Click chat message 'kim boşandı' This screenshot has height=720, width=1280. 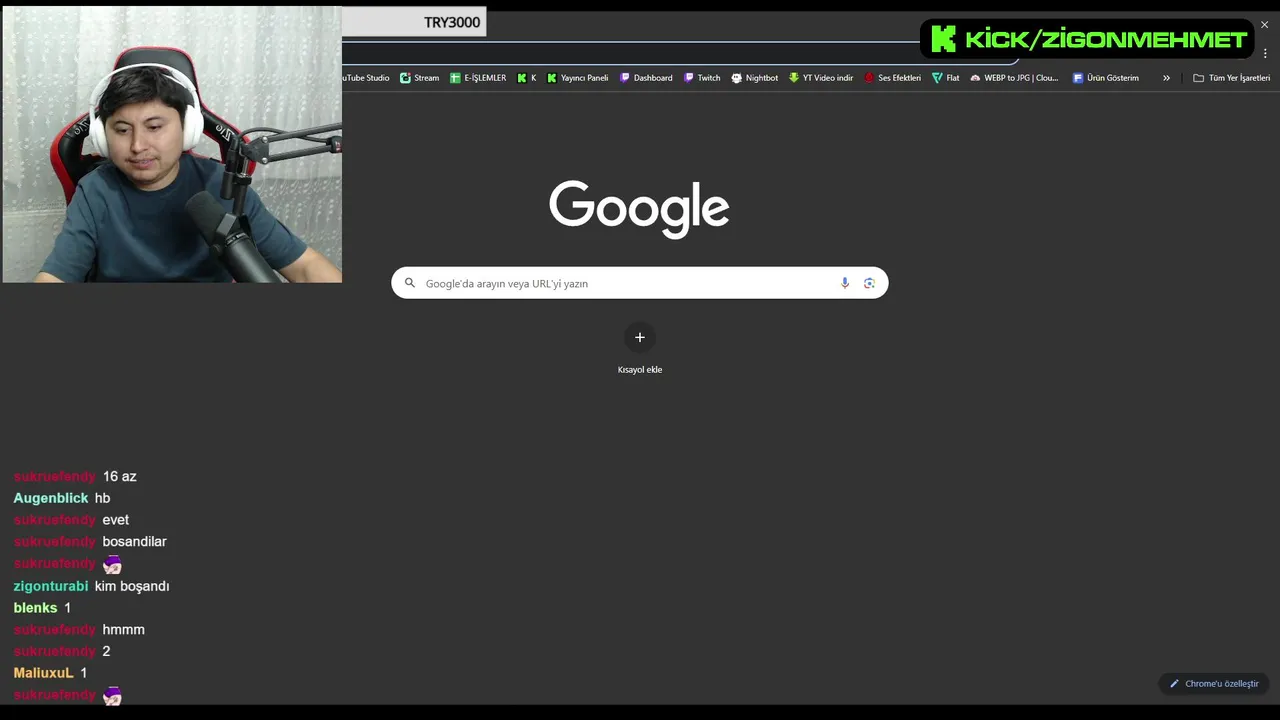[132, 586]
